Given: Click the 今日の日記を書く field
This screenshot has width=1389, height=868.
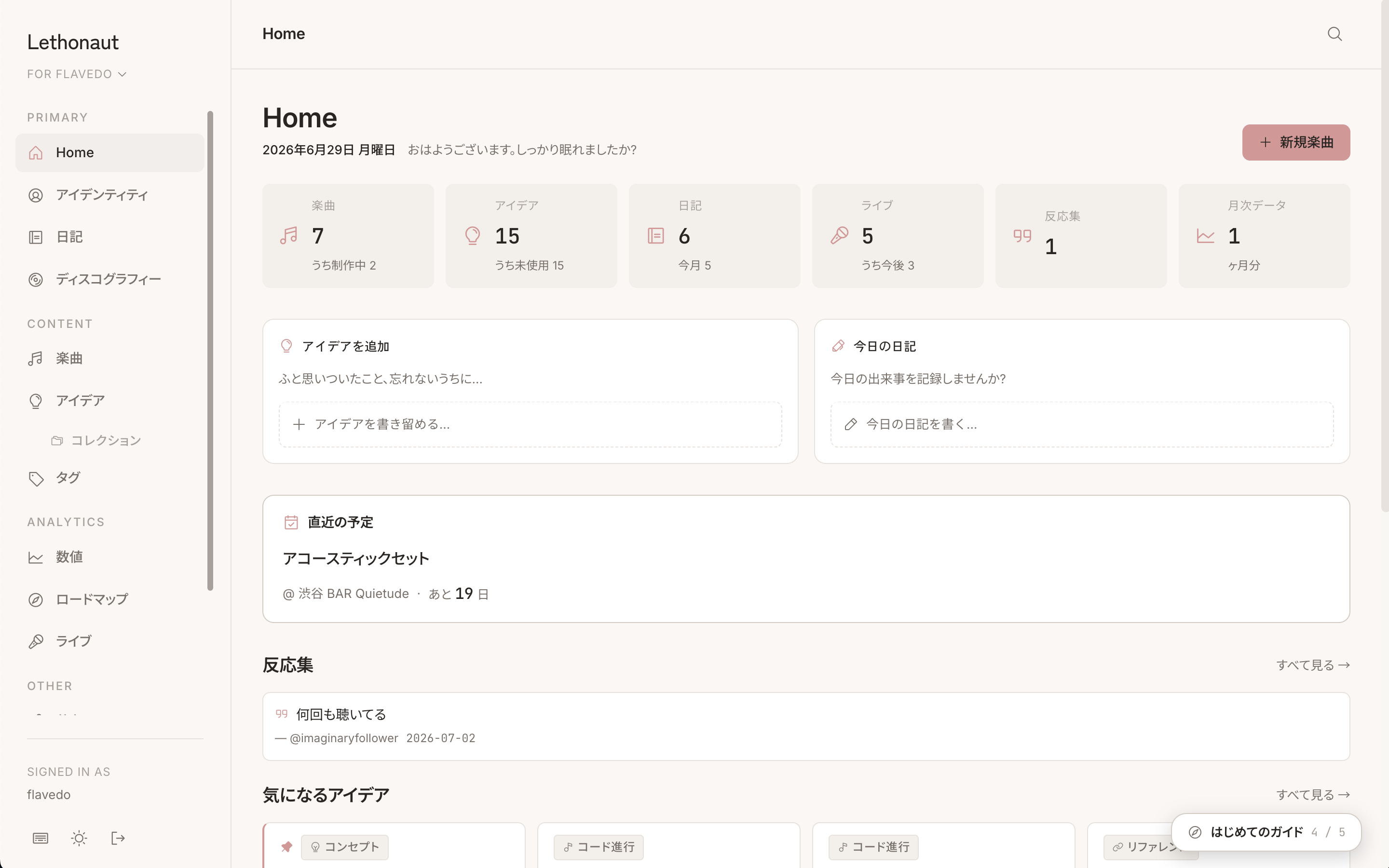Looking at the screenshot, I should [x=1081, y=424].
